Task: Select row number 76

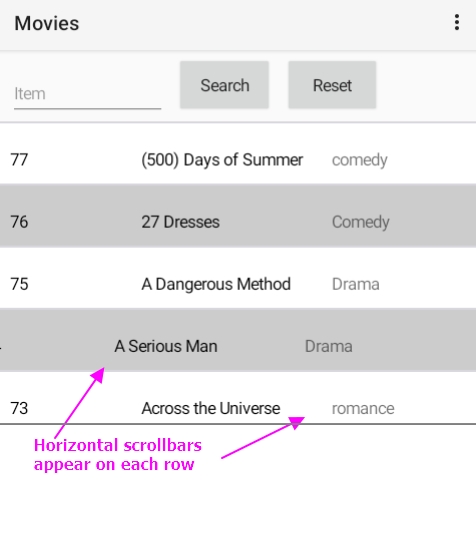Action: click(19, 222)
